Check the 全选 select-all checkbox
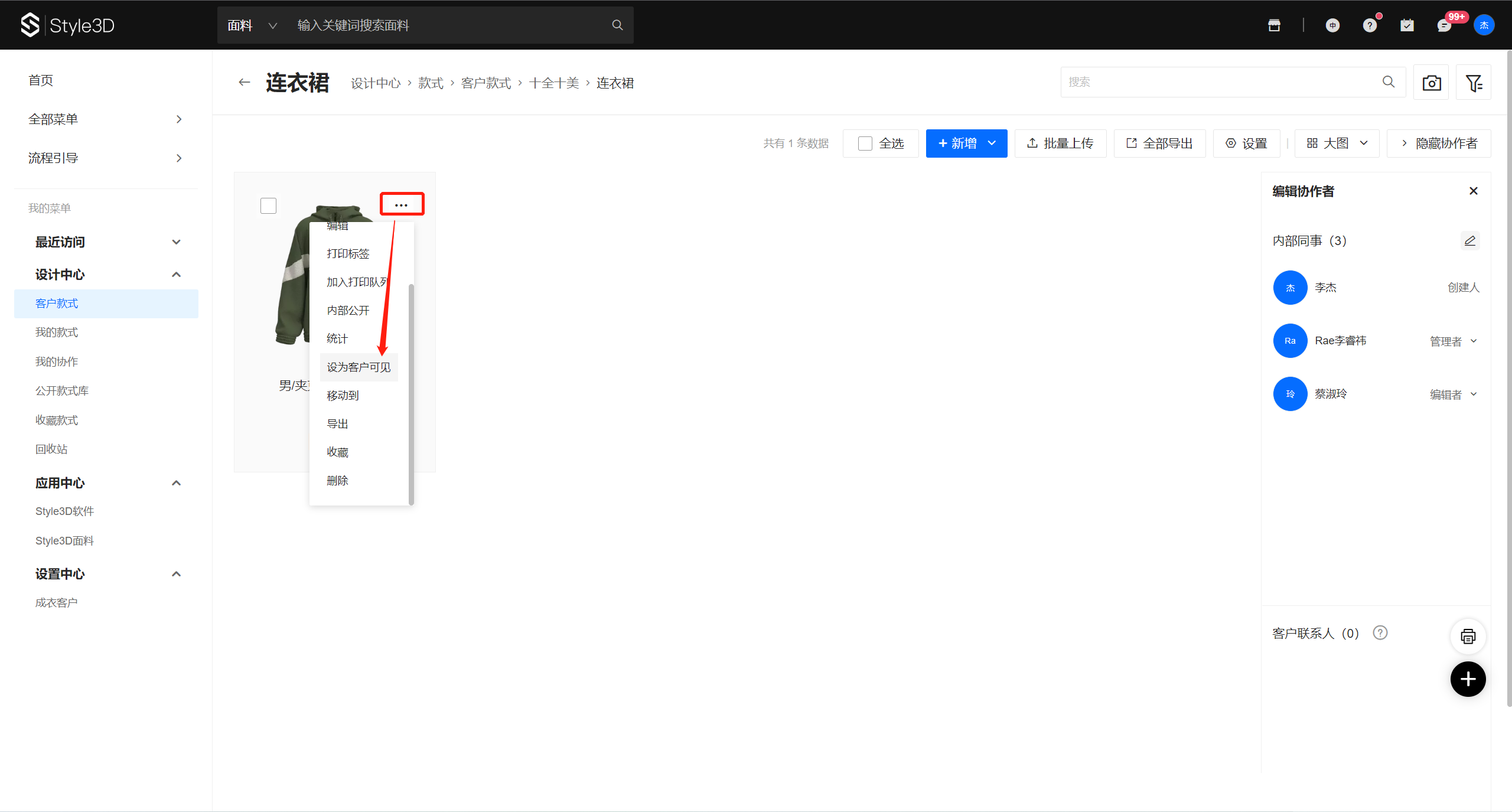Screen dimensions: 1512x812 point(865,144)
